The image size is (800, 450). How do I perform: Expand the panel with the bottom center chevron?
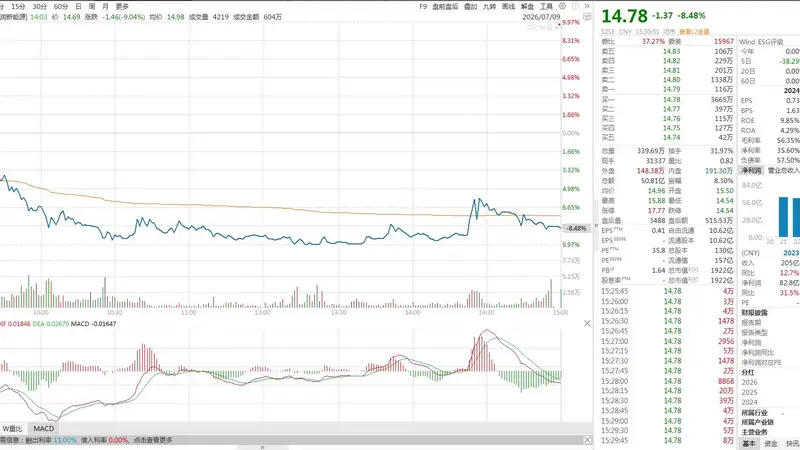point(262,447)
